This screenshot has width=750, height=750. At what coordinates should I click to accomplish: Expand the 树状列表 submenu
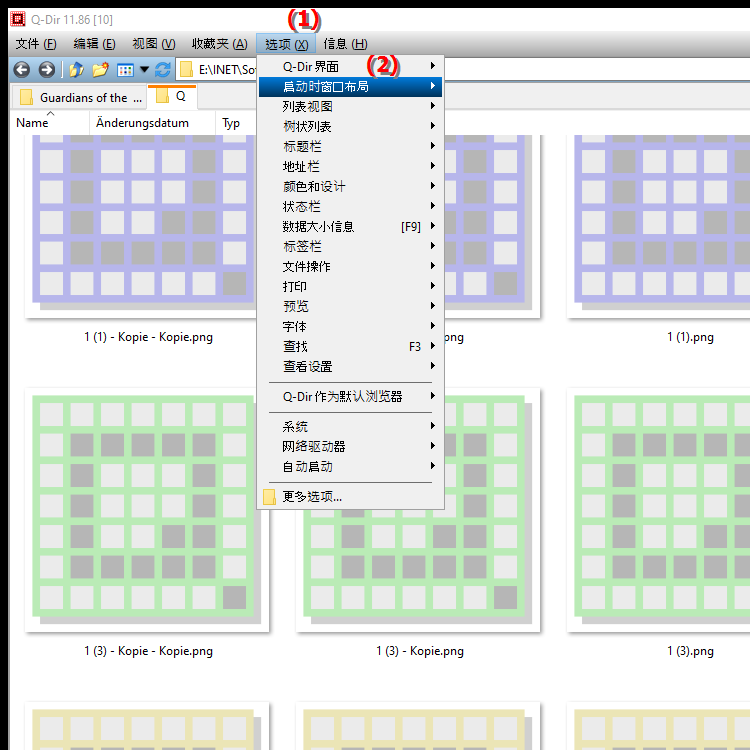pos(350,126)
